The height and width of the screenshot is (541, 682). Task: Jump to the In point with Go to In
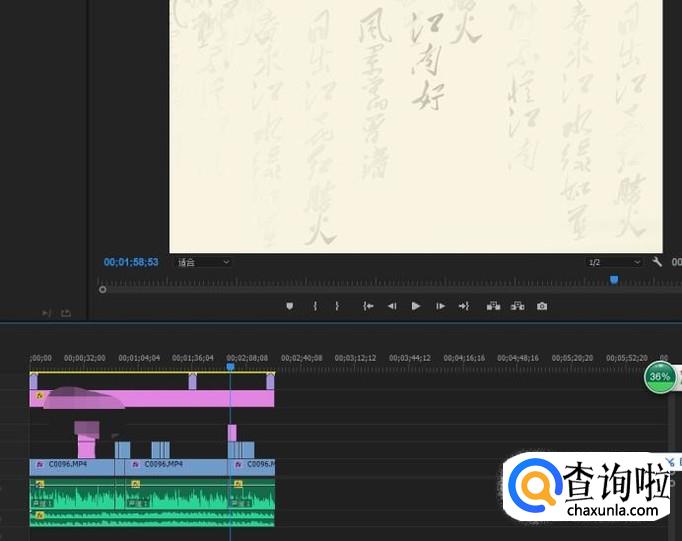(368, 306)
